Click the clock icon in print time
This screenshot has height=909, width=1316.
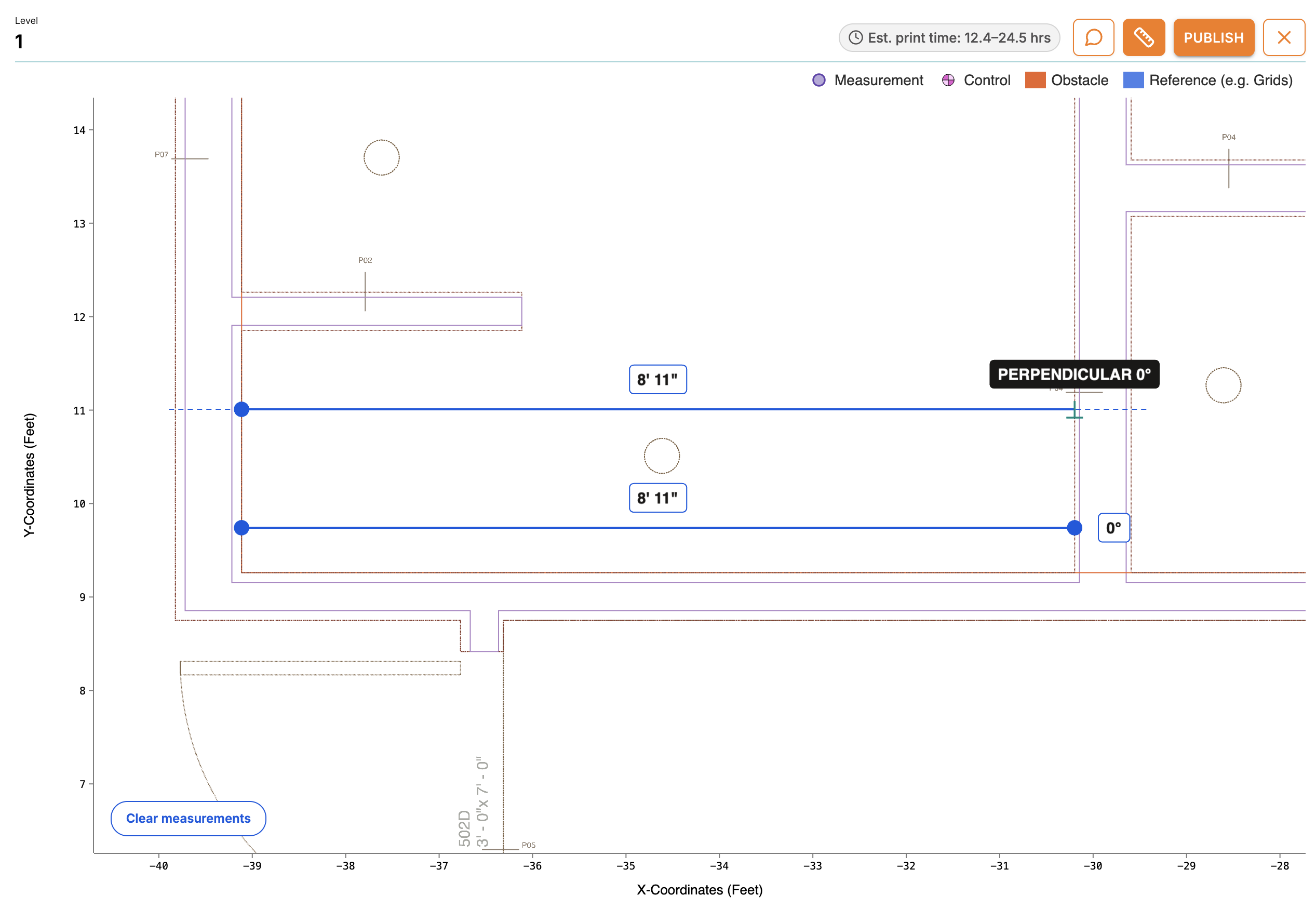point(855,37)
